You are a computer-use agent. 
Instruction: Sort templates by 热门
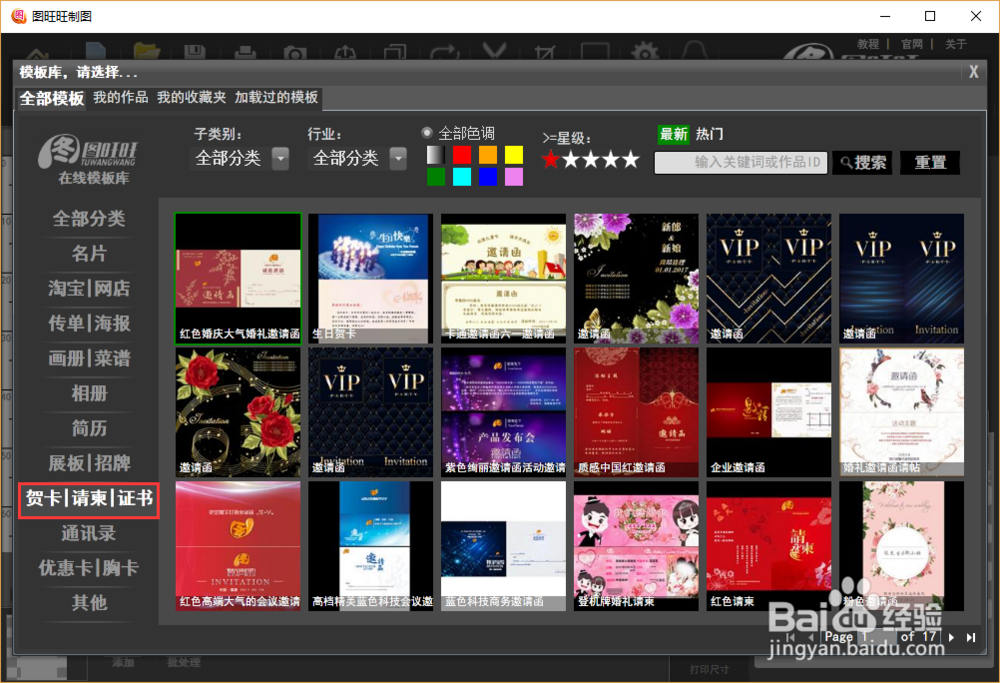(x=709, y=134)
